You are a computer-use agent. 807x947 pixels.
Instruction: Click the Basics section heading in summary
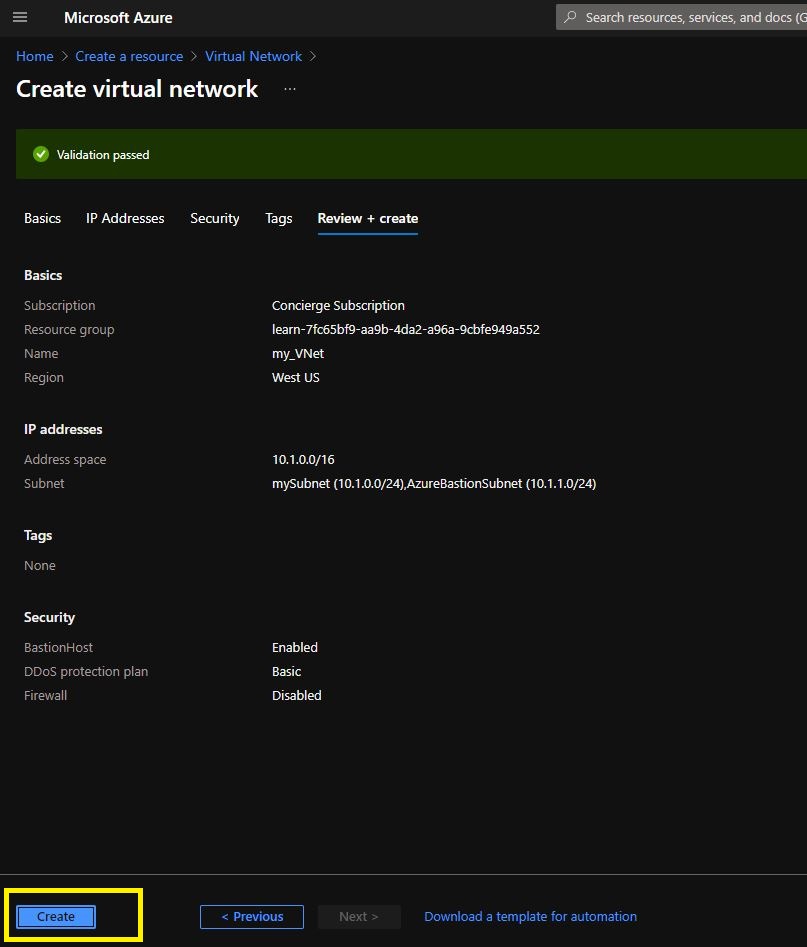(43, 275)
